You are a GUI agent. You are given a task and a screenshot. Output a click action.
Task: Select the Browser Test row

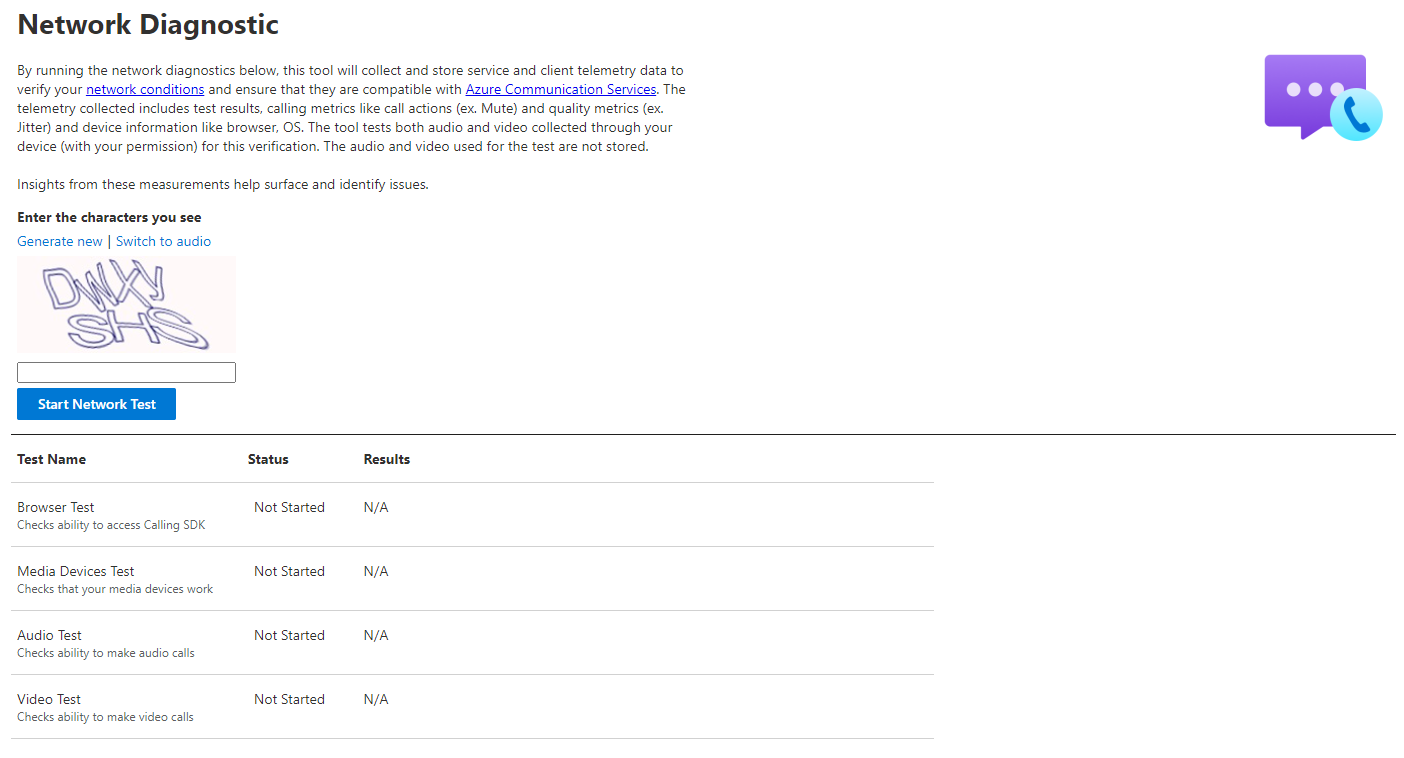point(472,515)
